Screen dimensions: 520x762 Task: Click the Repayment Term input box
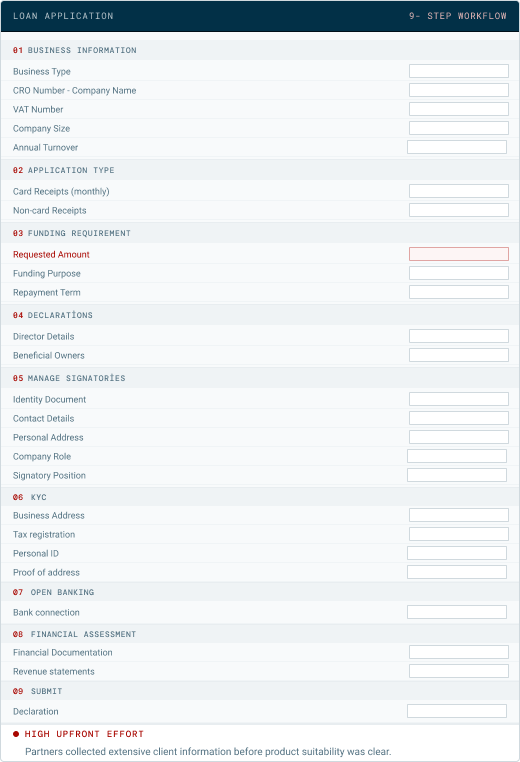pyautogui.click(x=459, y=292)
